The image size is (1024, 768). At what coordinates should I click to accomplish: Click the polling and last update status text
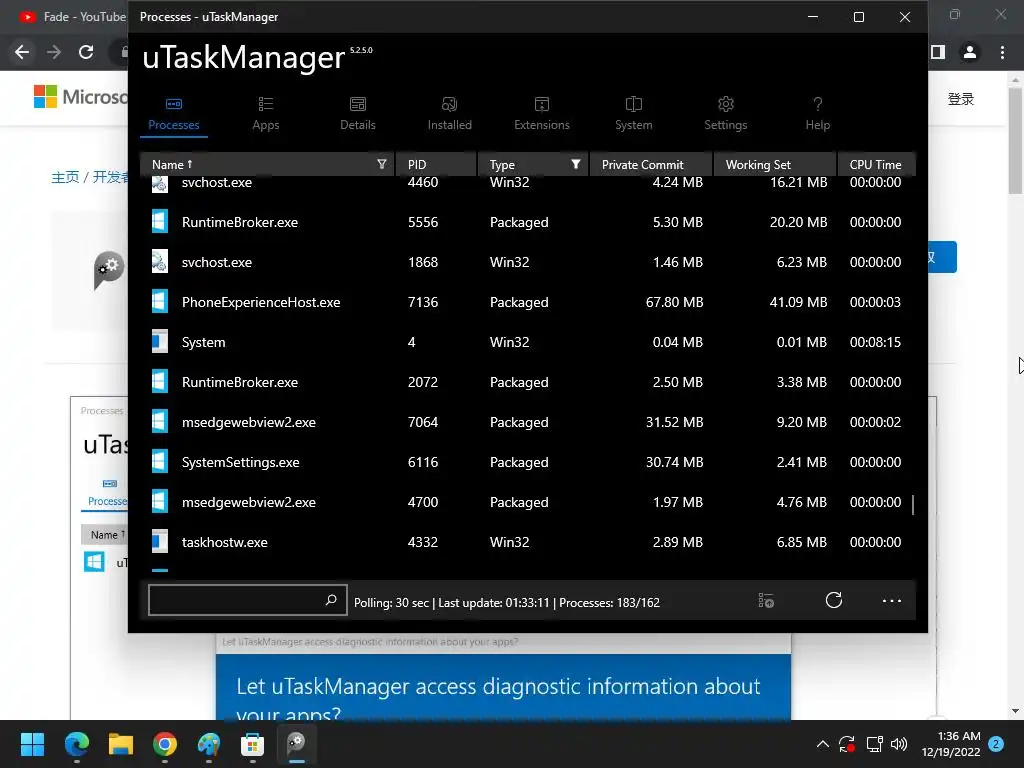[507, 603]
